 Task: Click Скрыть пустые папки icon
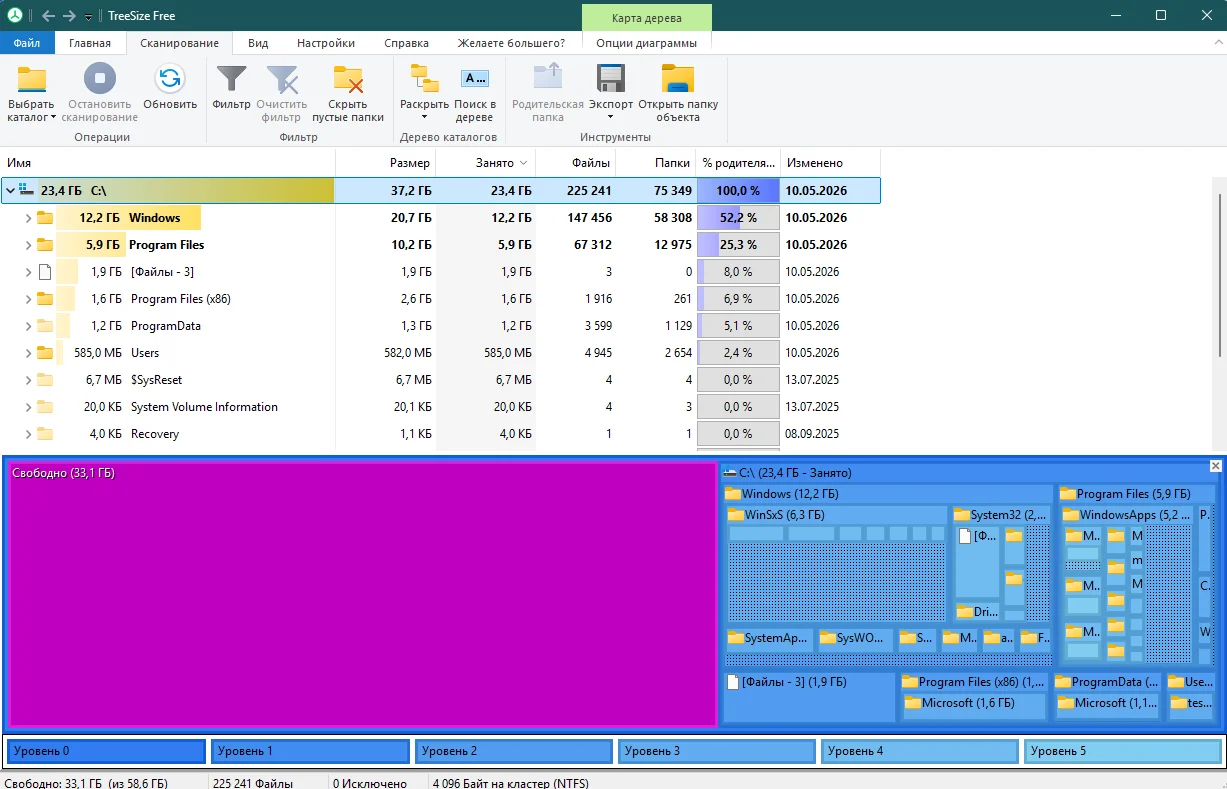pyautogui.click(x=348, y=79)
